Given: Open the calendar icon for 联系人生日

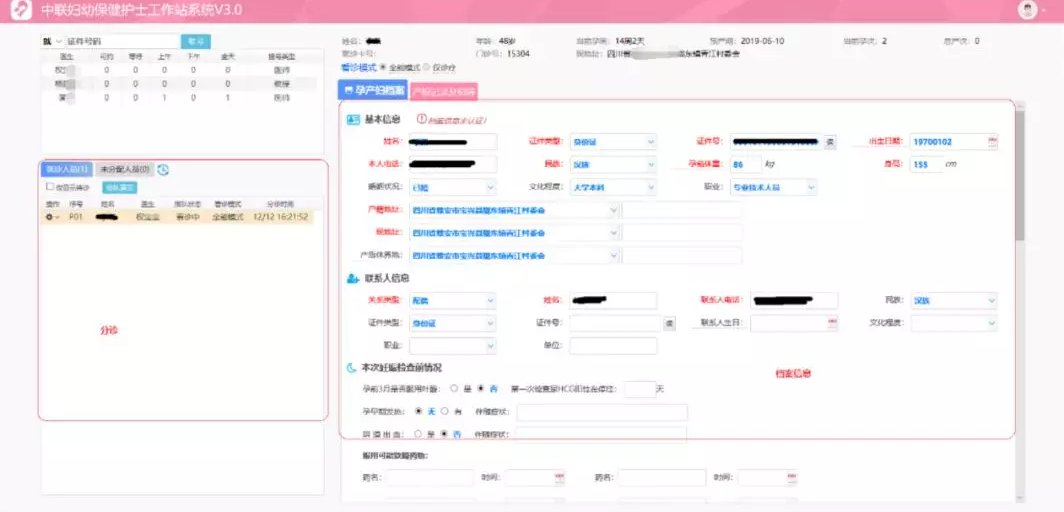Looking at the screenshot, I should (833, 323).
